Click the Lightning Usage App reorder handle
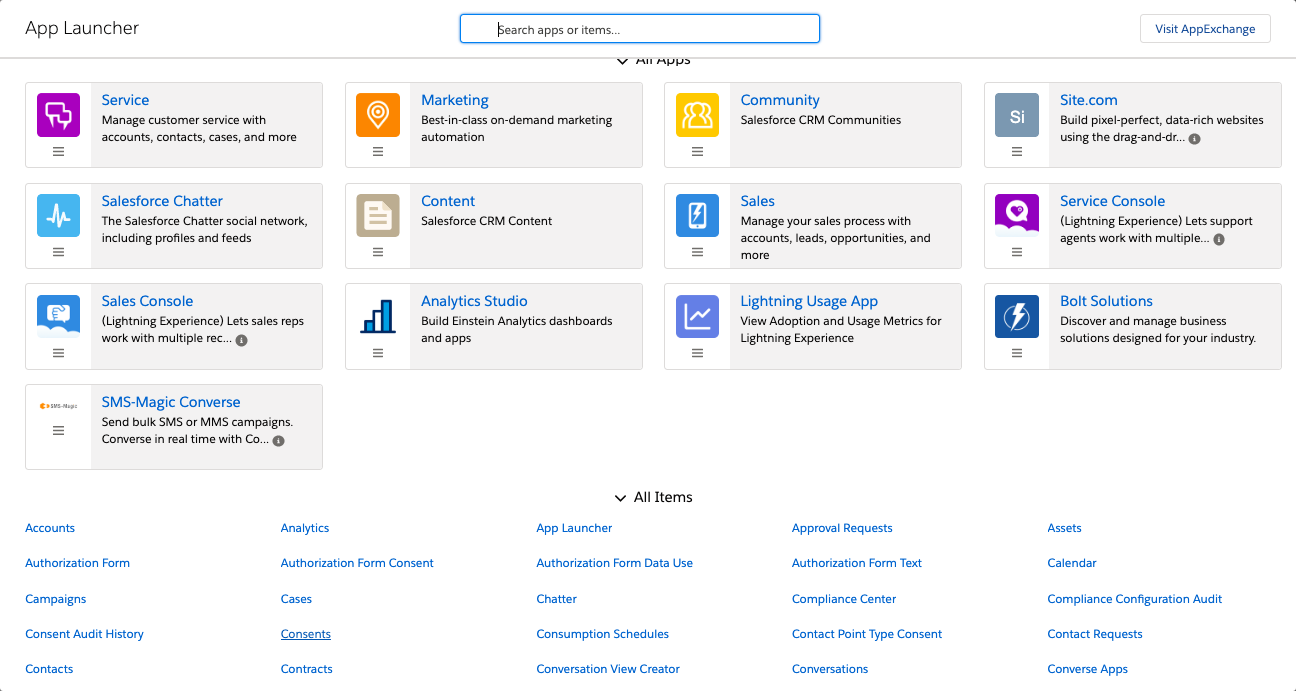 pyautogui.click(x=697, y=352)
